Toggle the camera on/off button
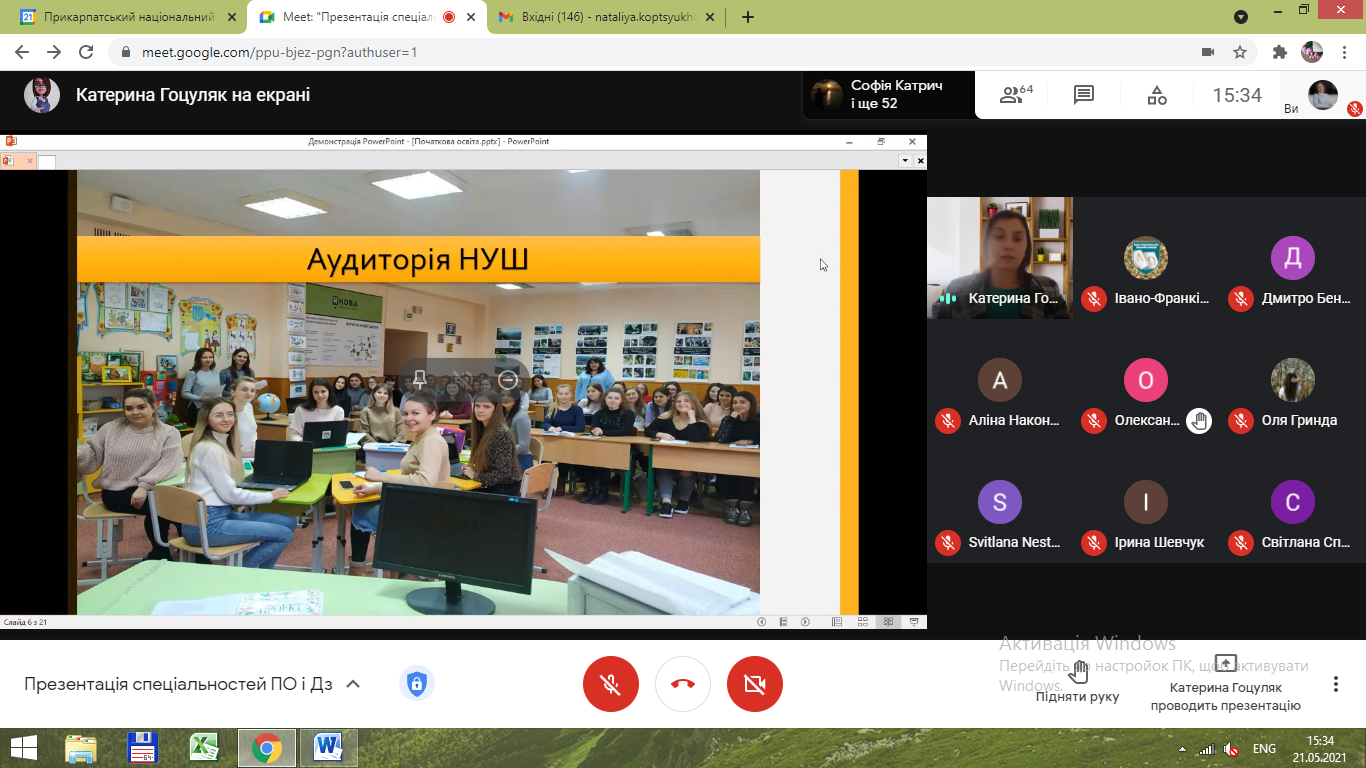 click(x=755, y=684)
